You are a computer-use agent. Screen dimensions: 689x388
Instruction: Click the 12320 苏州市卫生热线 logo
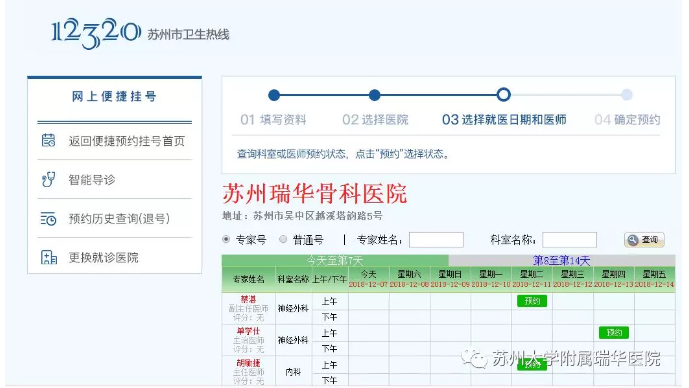(141, 33)
